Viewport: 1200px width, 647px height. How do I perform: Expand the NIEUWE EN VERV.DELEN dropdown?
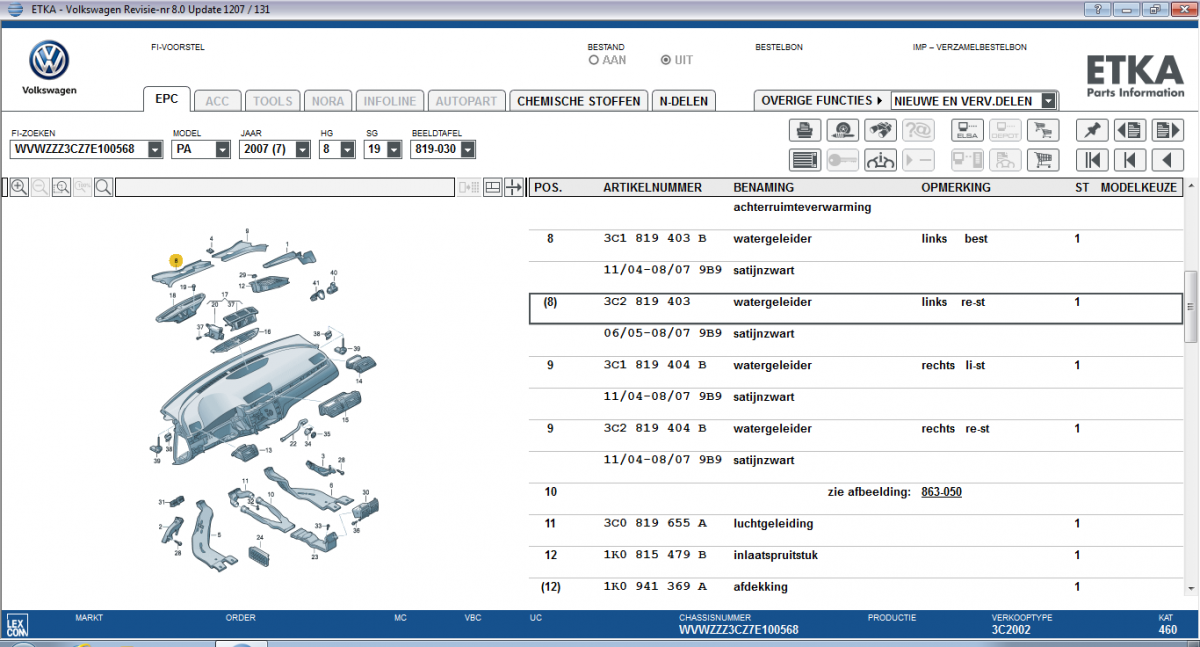[x=1047, y=101]
